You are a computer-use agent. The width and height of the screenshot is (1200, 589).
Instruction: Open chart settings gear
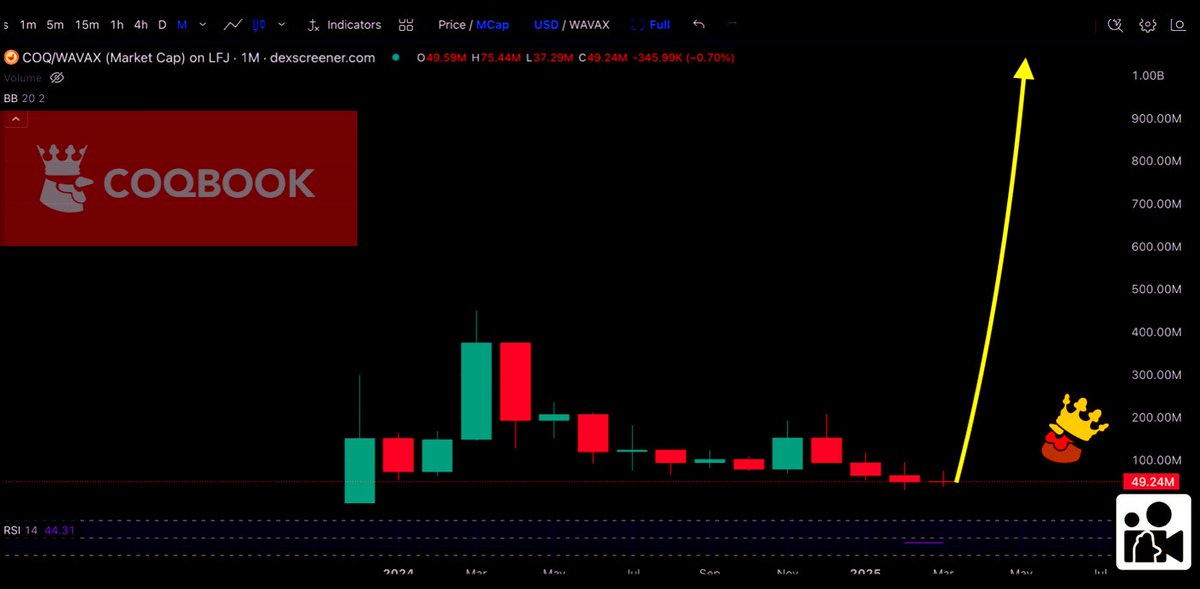tap(1147, 25)
